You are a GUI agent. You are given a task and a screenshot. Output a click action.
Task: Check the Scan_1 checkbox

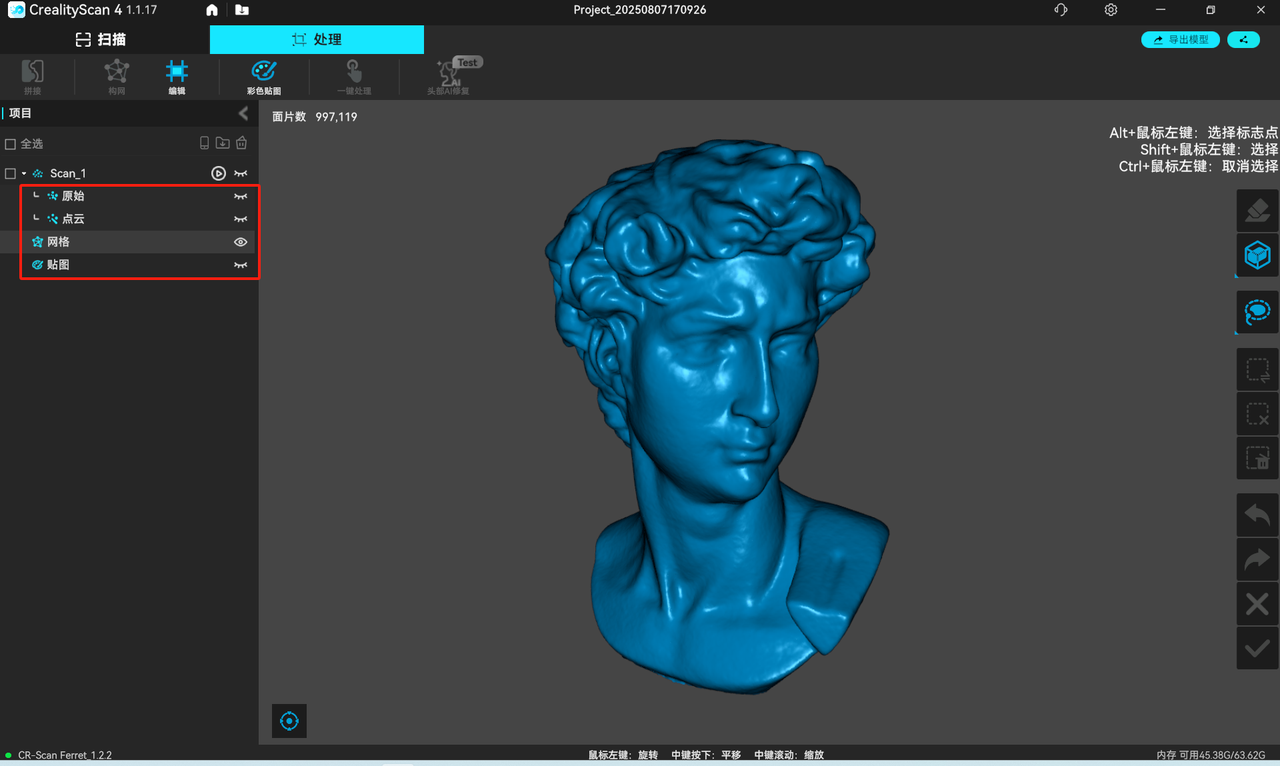[x=10, y=173]
